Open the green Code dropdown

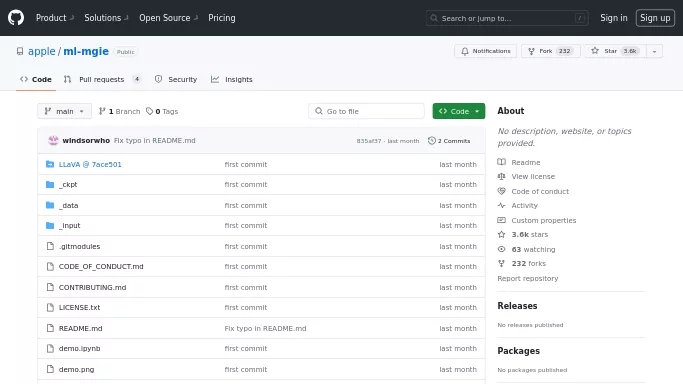click(459, 111)
